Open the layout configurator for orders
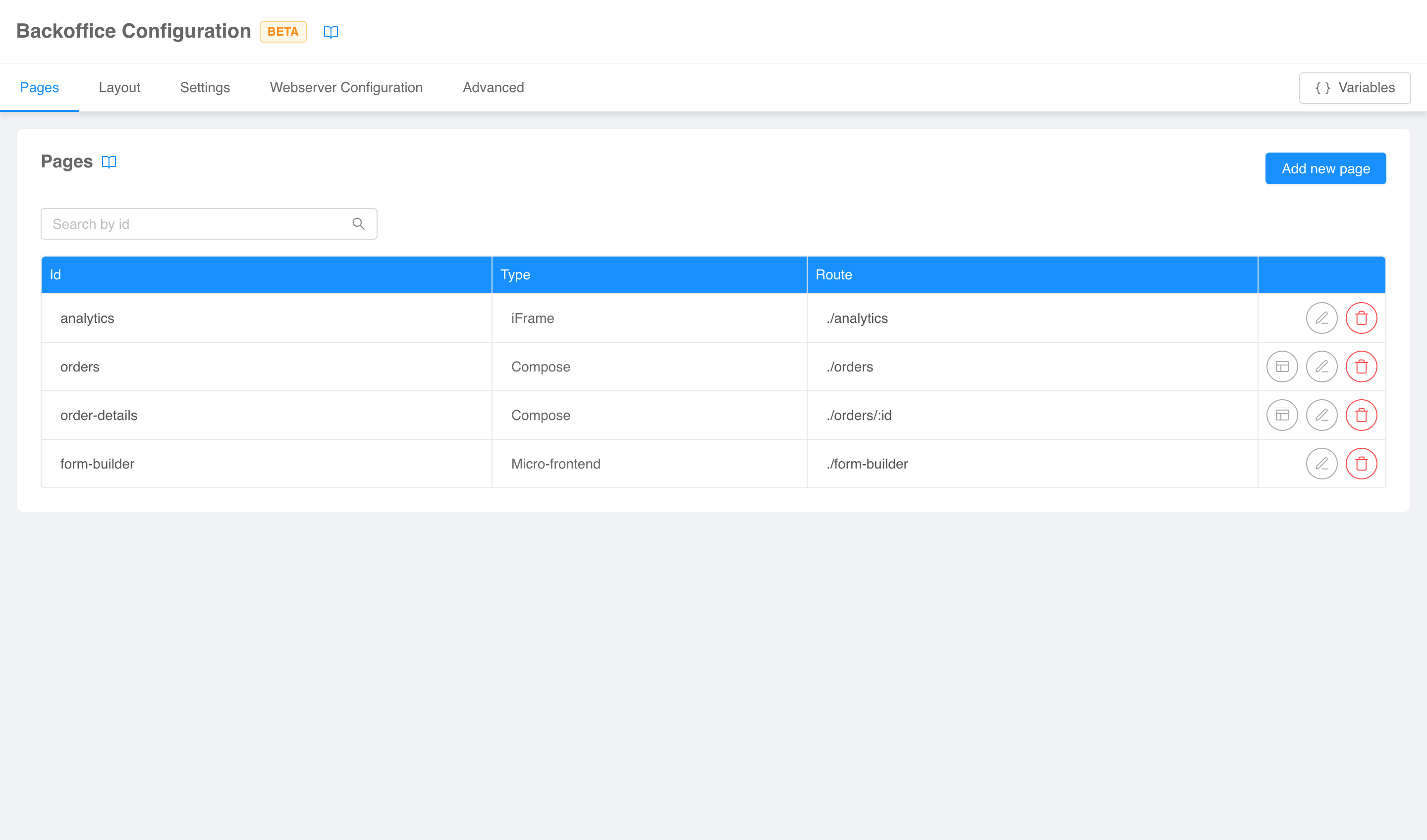This screenshot has height=840, width=1427. coord(1281,367)
